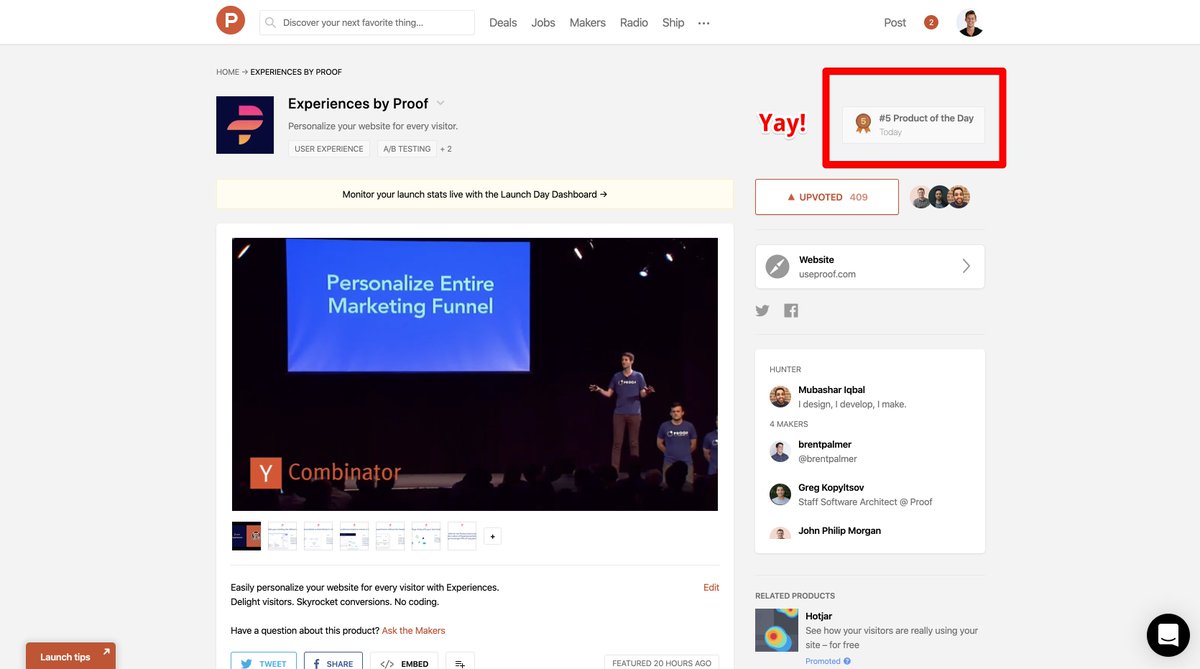Viewport: 1200px width, 669px height.
Task: Click the Experiences by Proof product logo
Action: (x=245, y=125)
